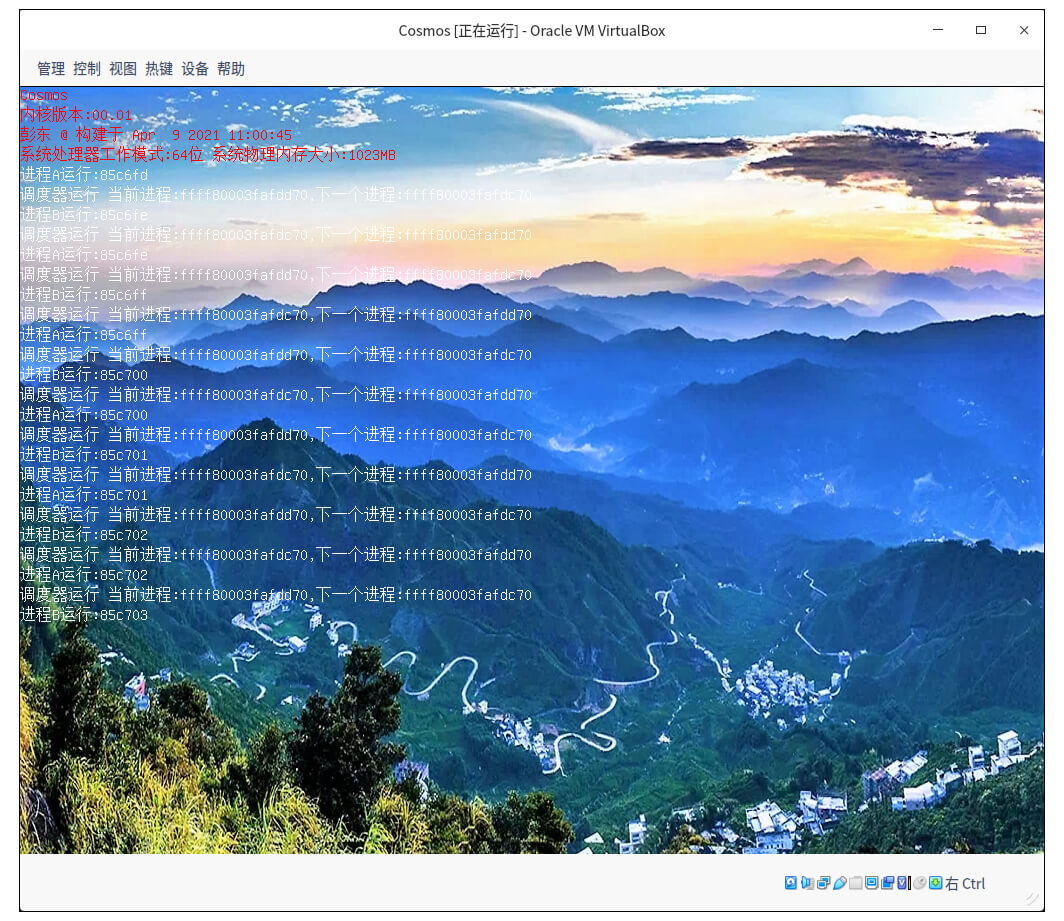This screenshot has height=921, width=1064.
Task: Open the 设备 menu
Action: click(195, 69)
